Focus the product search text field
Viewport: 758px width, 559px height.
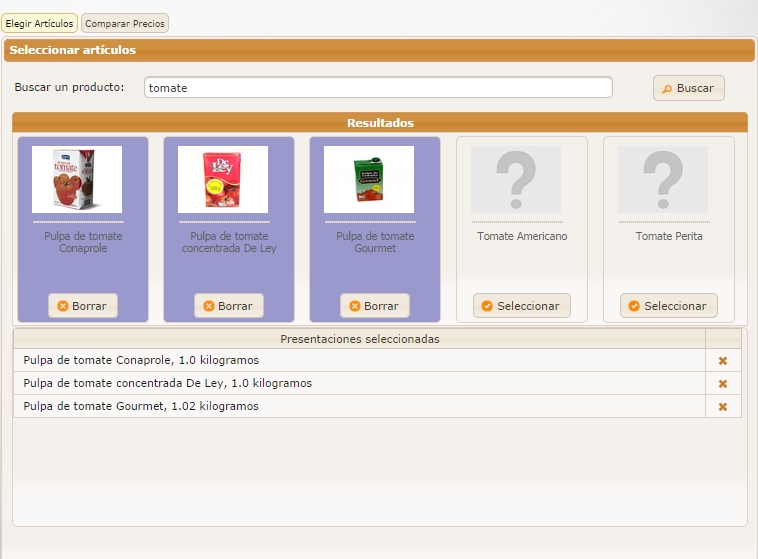coord(378,88)
